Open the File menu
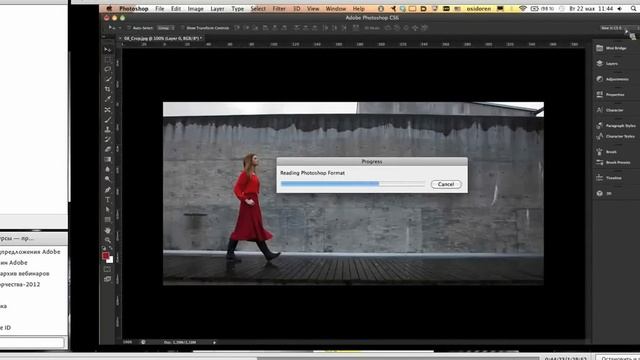 (160, 9)
